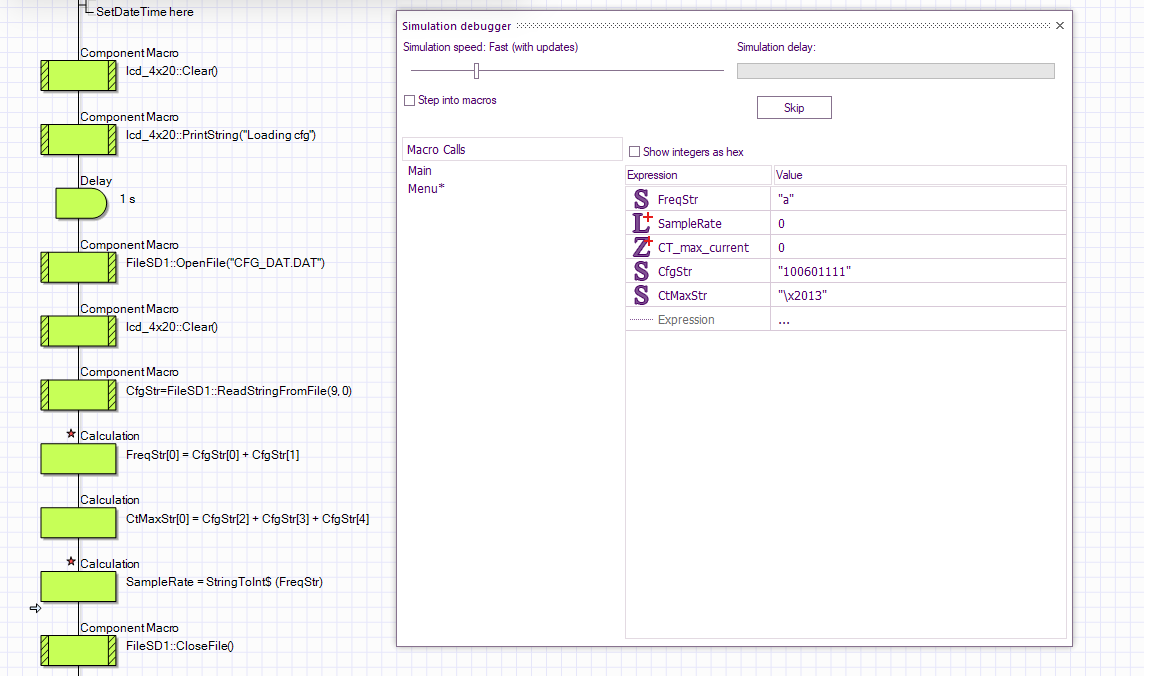Click the SampleRate value cell
Screen dimensions: 1152x676
pyautogui.click(x=918, y=223)
